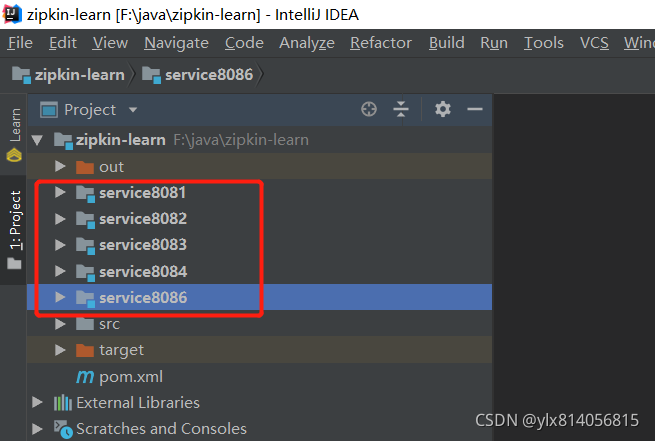Collapse the zipkin-learn root node
Viewport: 655px width, 441px height.
38,140
